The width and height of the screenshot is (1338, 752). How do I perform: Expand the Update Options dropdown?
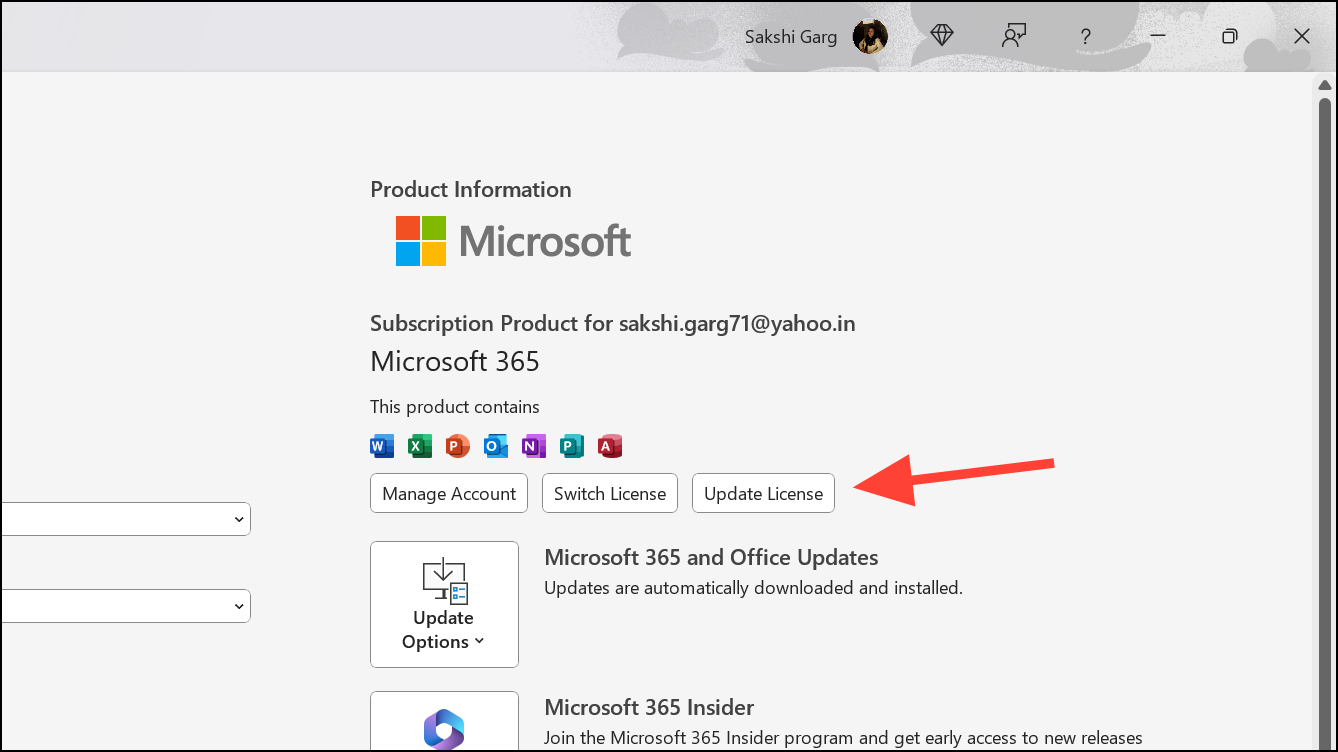coord(444,604)
